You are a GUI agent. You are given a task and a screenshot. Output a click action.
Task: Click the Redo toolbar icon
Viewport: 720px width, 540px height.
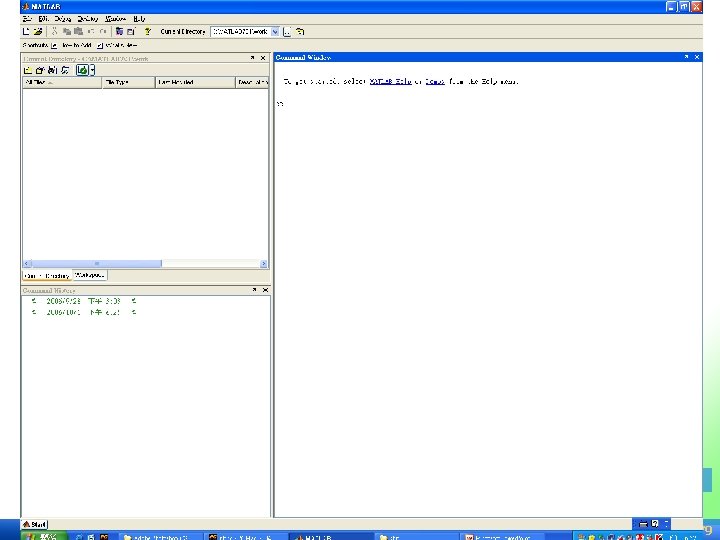coord(103,31)
